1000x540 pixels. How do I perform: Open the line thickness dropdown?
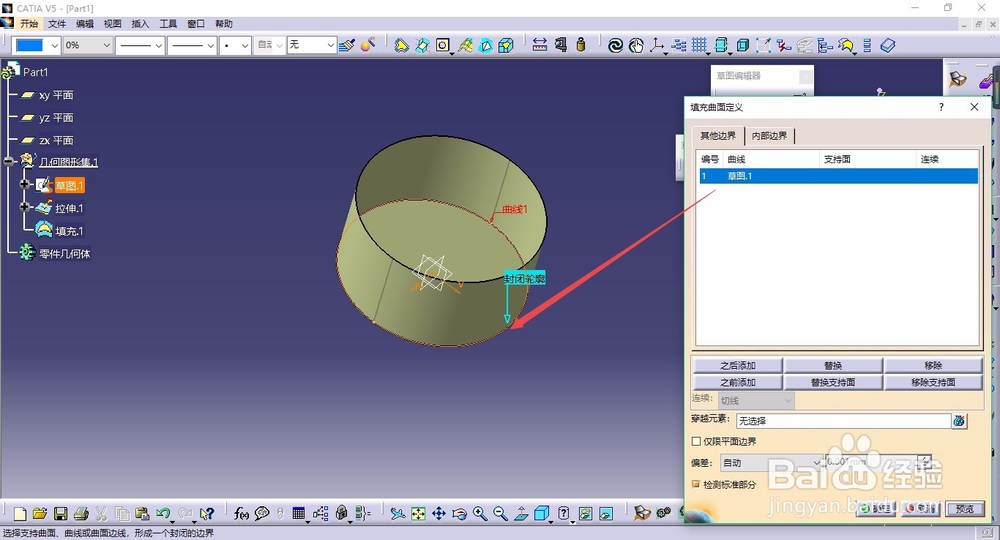(x=158, y=45)
